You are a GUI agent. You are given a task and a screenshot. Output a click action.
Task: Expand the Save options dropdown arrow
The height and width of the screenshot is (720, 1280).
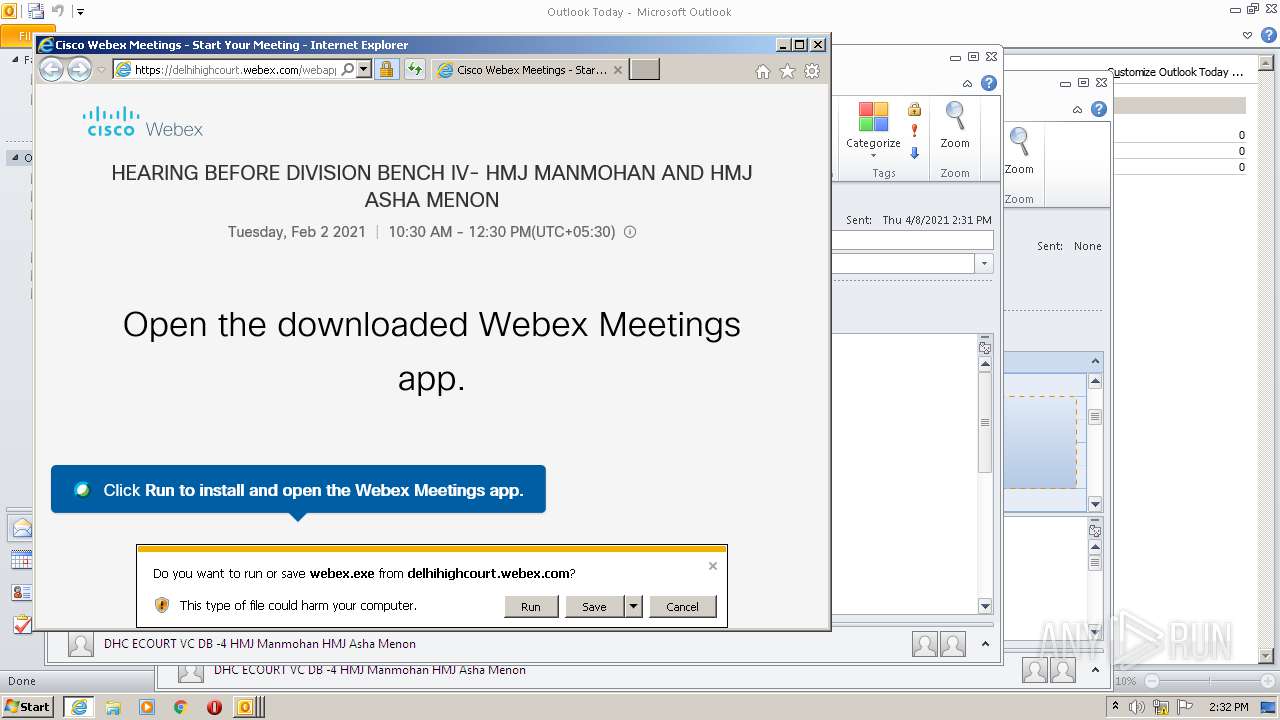coord(633,606)
